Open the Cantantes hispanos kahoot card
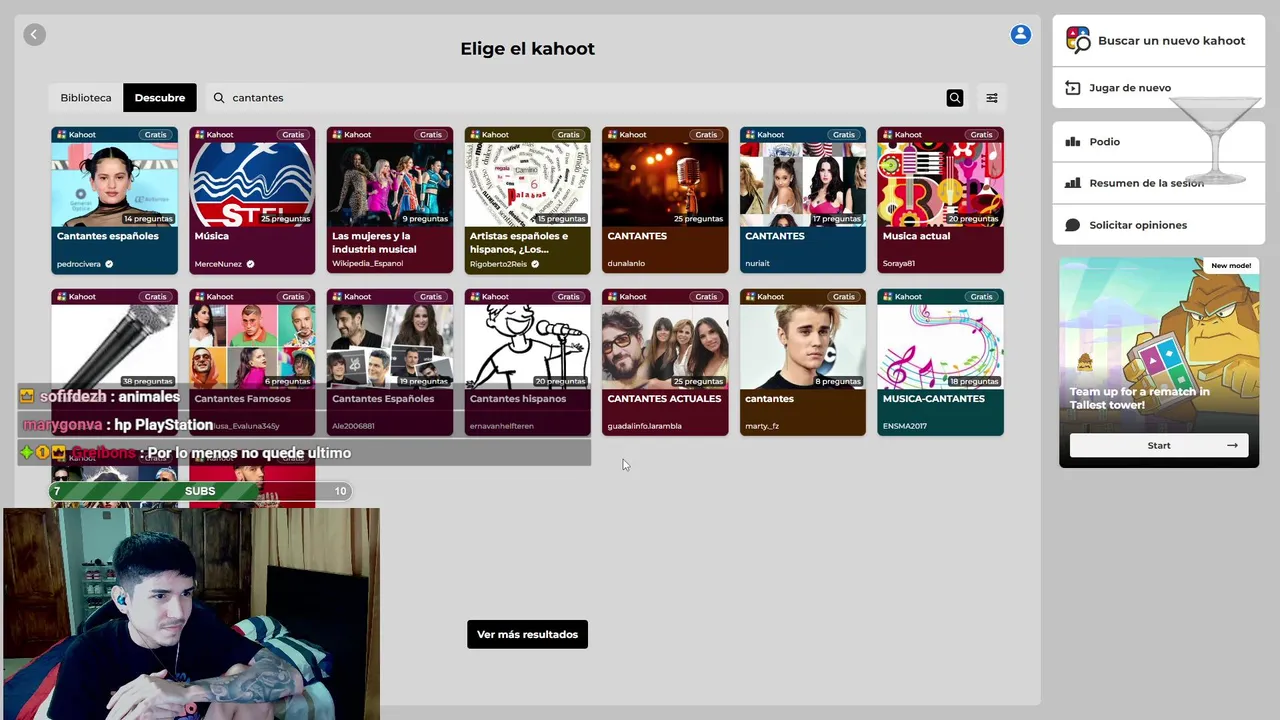The image size is (1280, 720). pyautogui.click(x=527, y=362)
